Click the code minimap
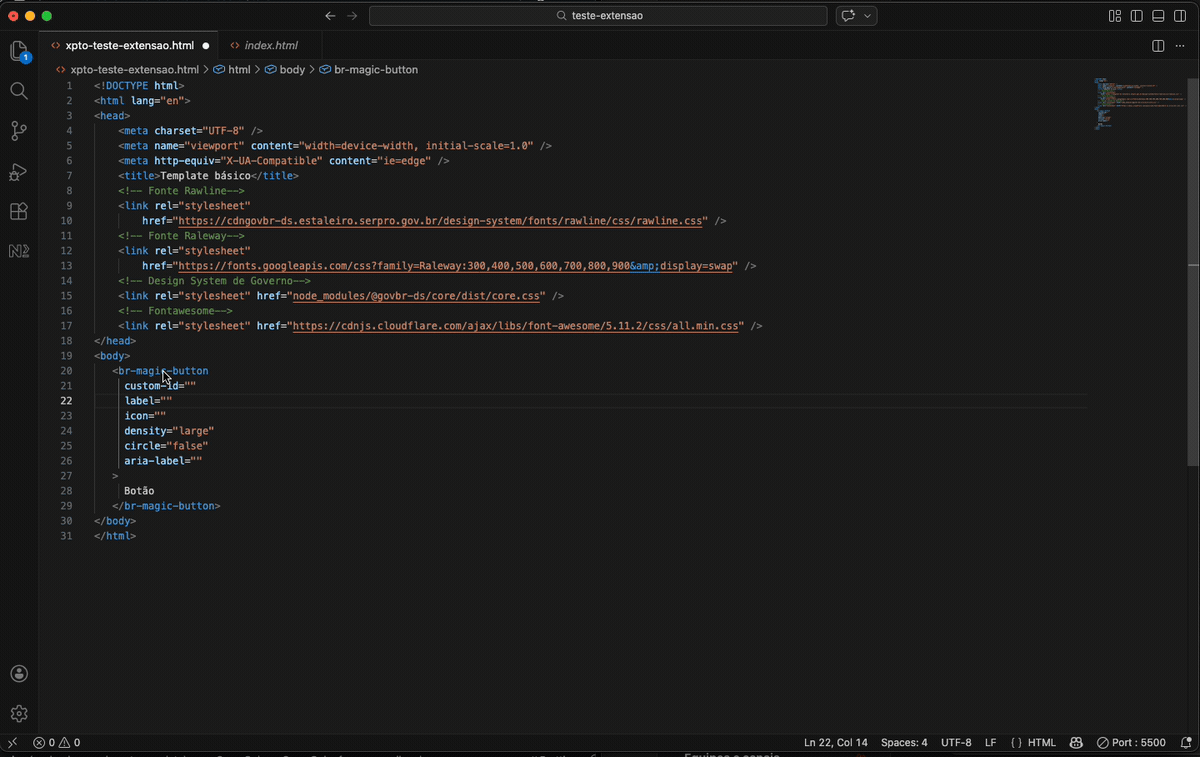1200x757 pixels. [1138, 105]
